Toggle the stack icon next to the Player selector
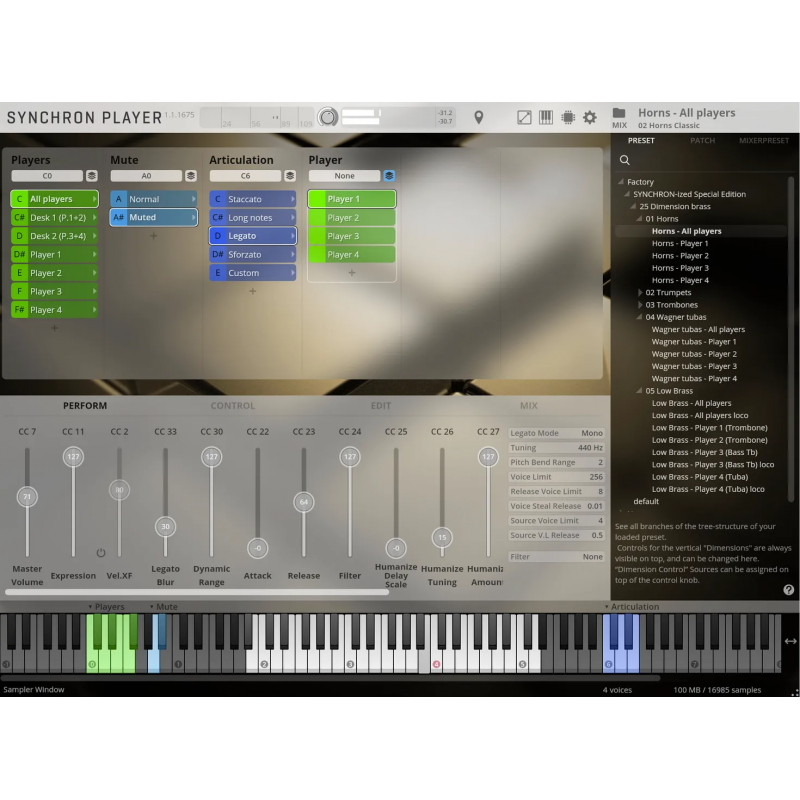This screenshot has width=800, height=800. (x=388, y=175)
